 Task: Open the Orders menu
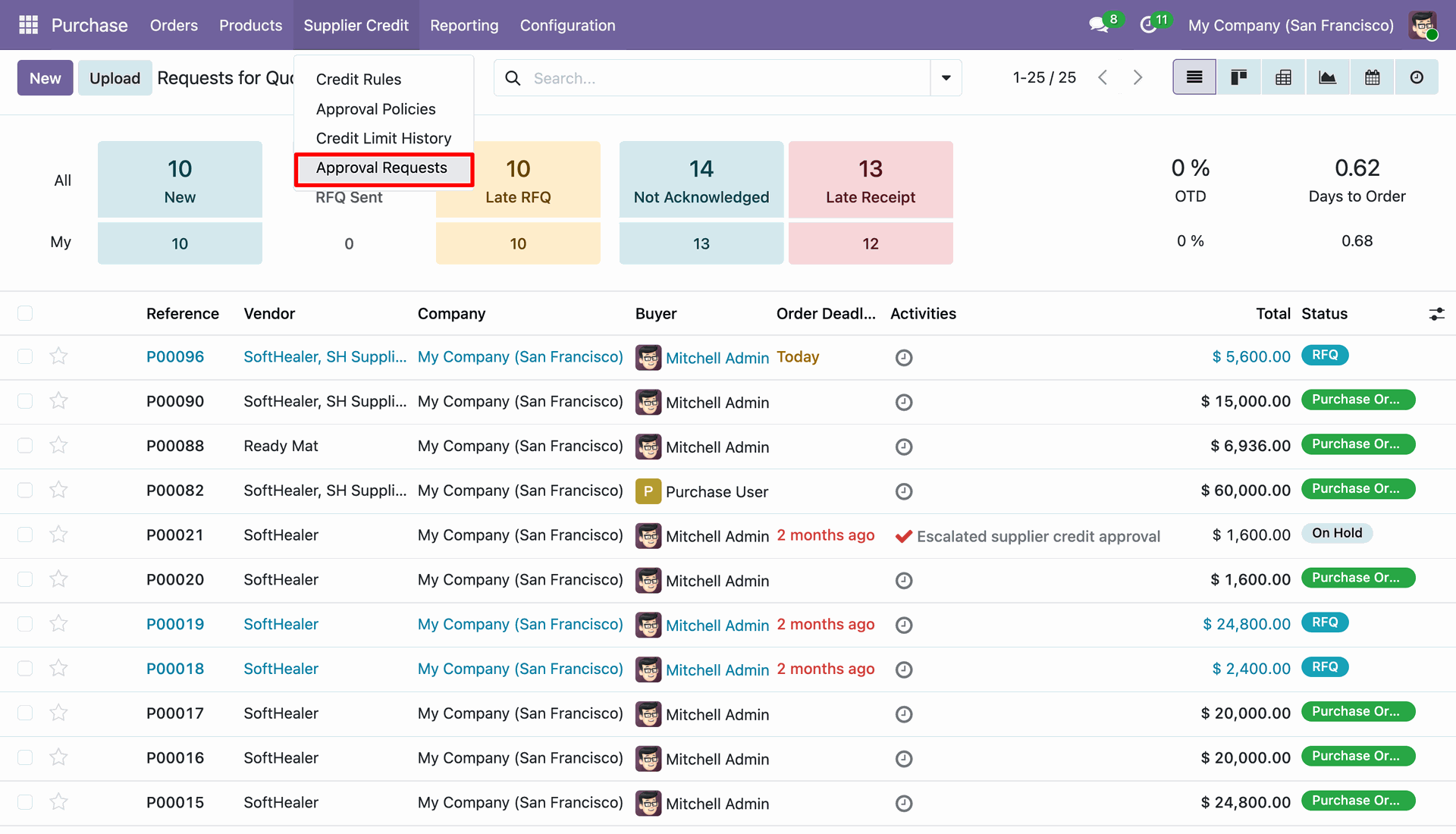174,25
